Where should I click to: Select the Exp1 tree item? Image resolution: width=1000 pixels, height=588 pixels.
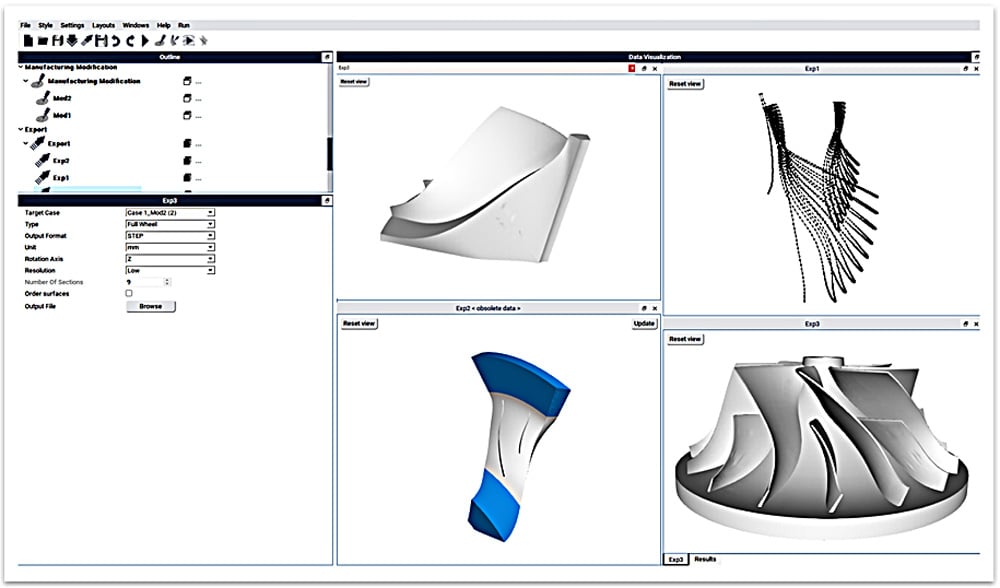click(x=61, y=178)
